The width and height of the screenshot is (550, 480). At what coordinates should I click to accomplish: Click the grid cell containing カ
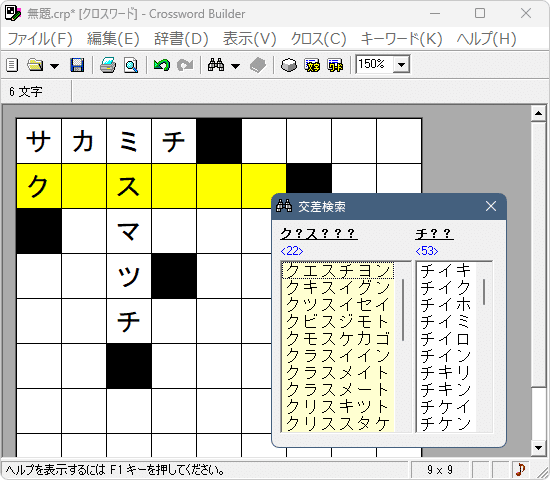[x=84, y=141]
